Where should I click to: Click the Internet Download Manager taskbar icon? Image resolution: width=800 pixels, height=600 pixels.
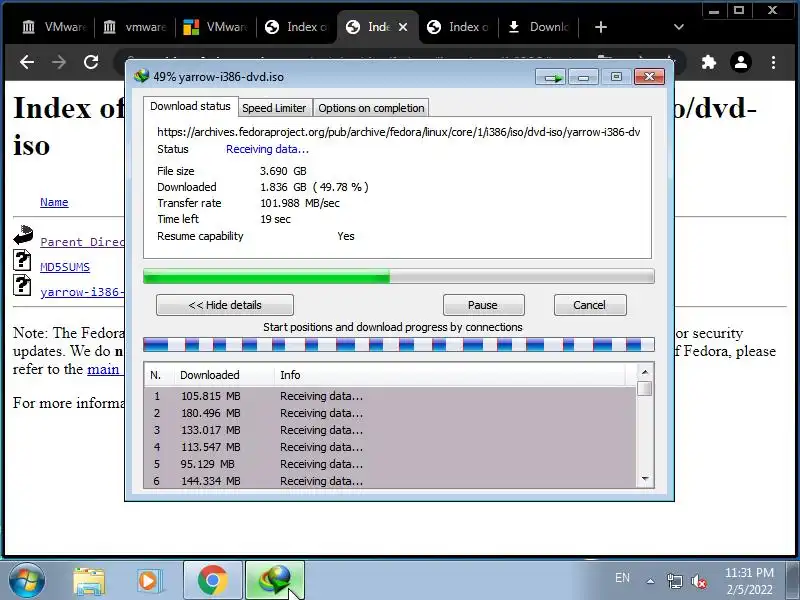point(275,580)
